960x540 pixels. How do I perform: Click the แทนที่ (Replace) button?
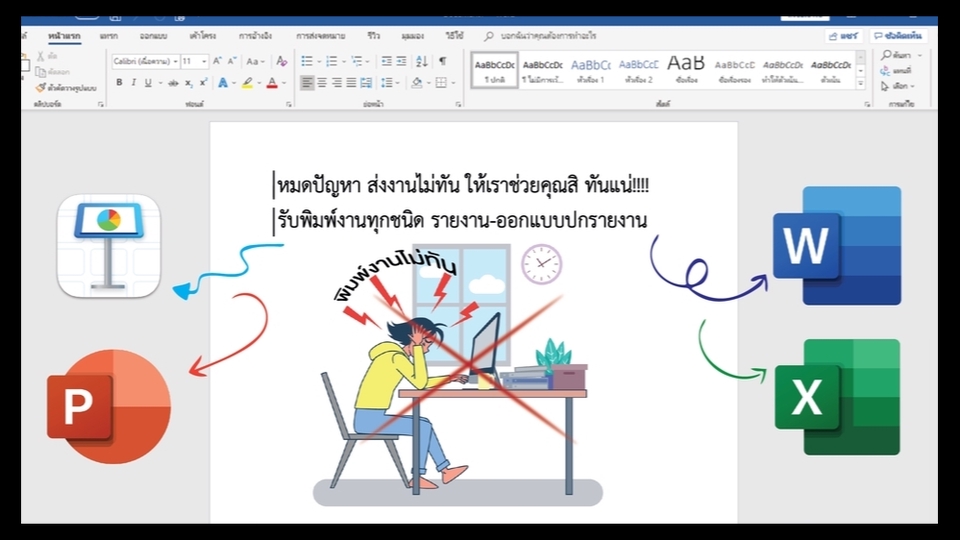click(x=897, y=71)
